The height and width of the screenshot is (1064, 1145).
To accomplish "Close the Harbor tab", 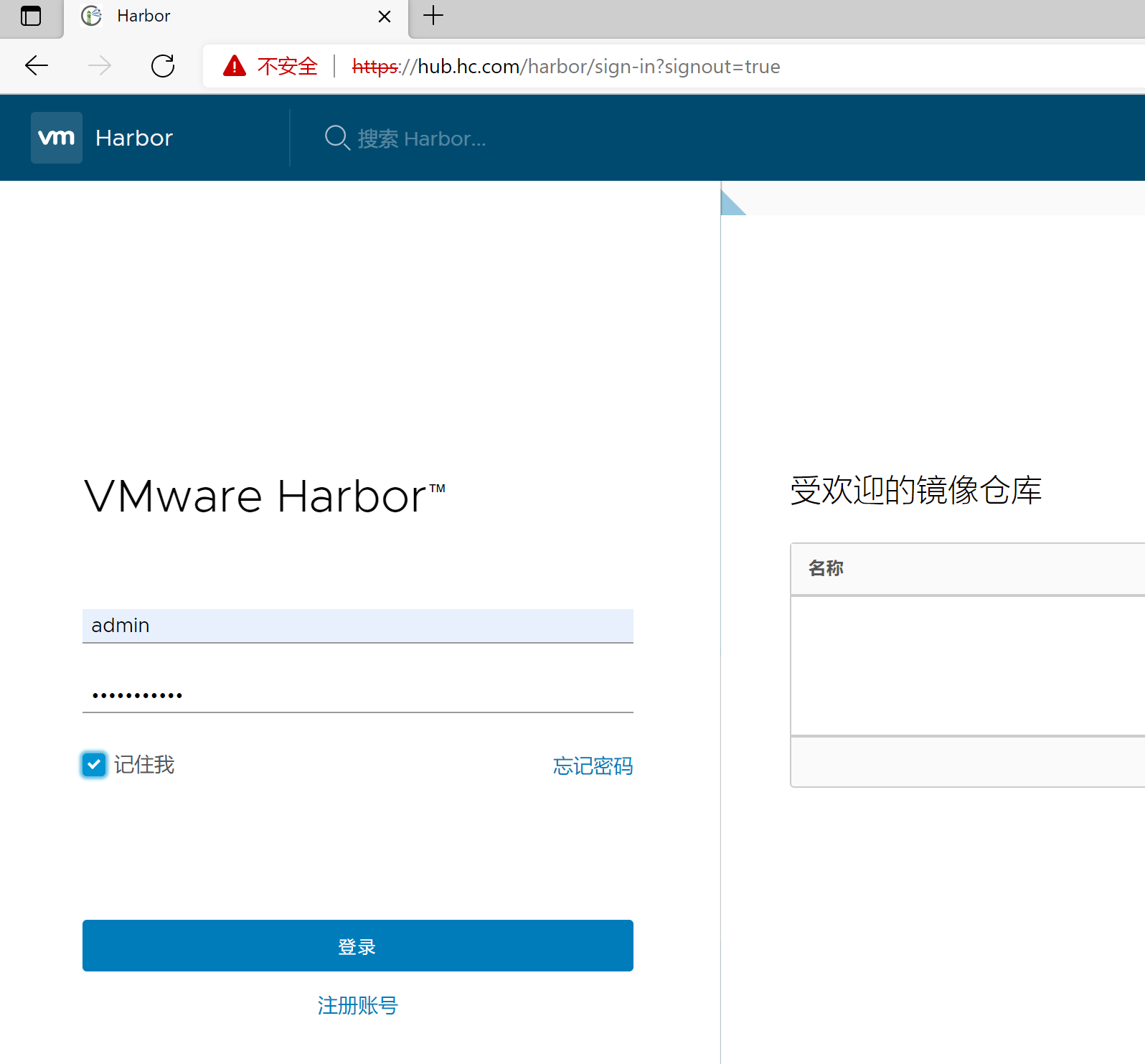I will click(385, 17).
